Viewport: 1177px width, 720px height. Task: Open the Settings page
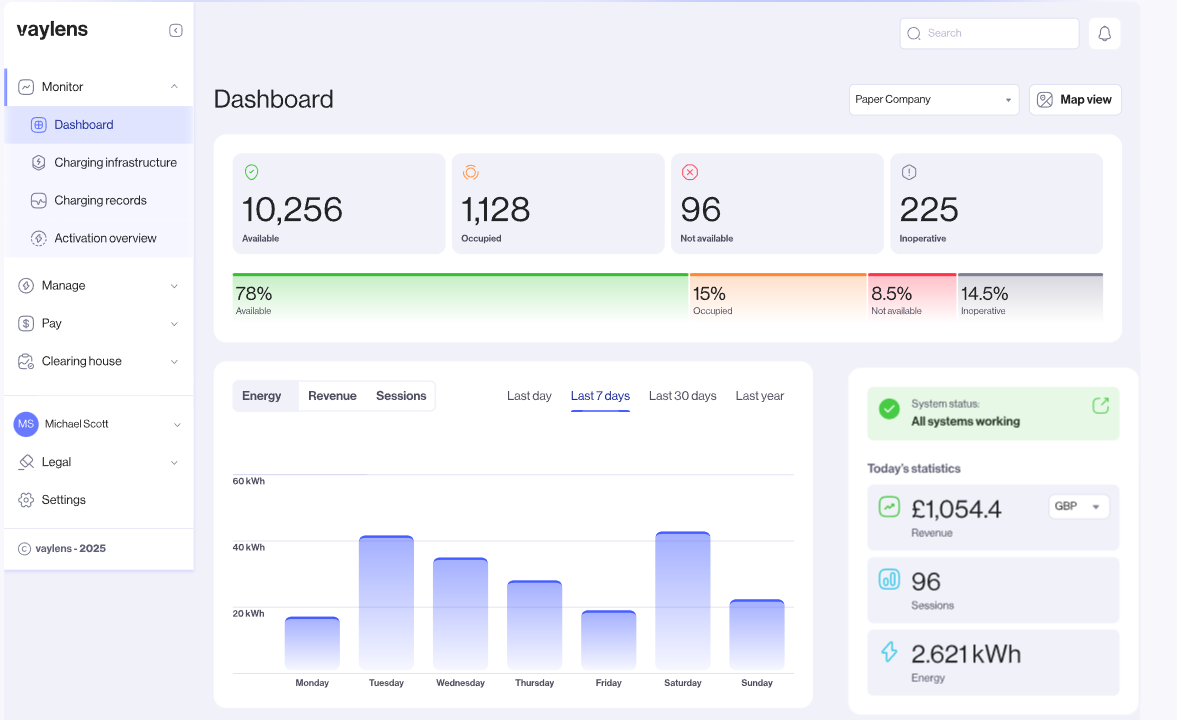(99, 500)
